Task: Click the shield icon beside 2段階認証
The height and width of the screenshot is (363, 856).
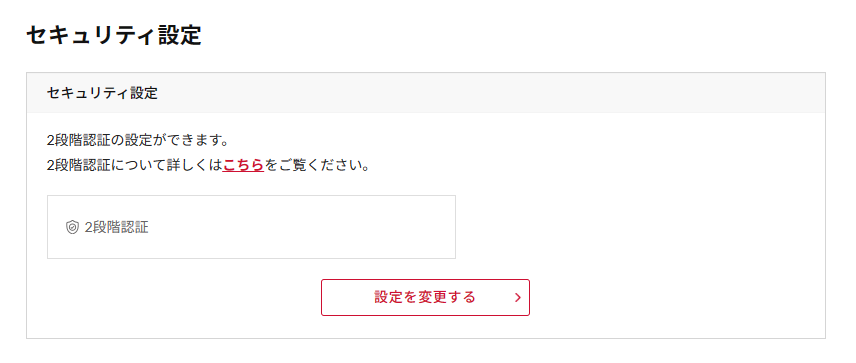Action: tap(72, 228)
